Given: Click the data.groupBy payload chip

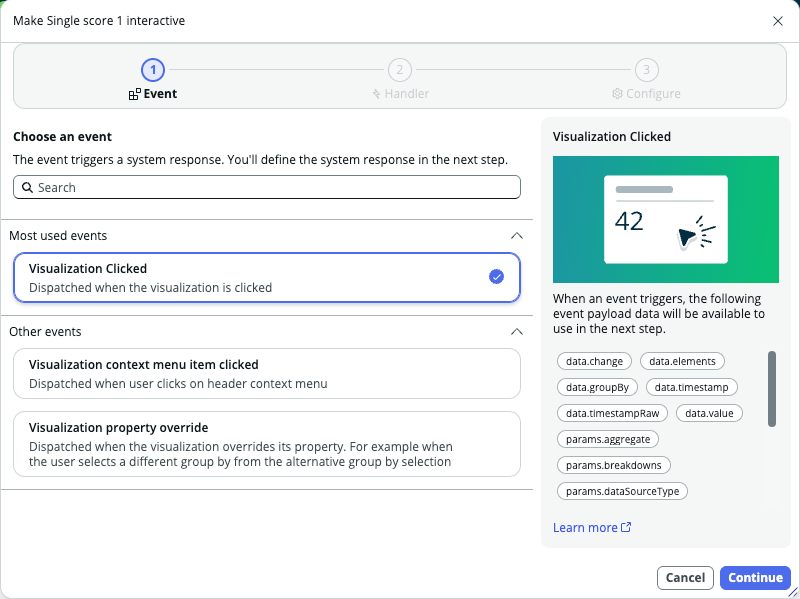Looking at the screenshot, I should pos(597,387).
